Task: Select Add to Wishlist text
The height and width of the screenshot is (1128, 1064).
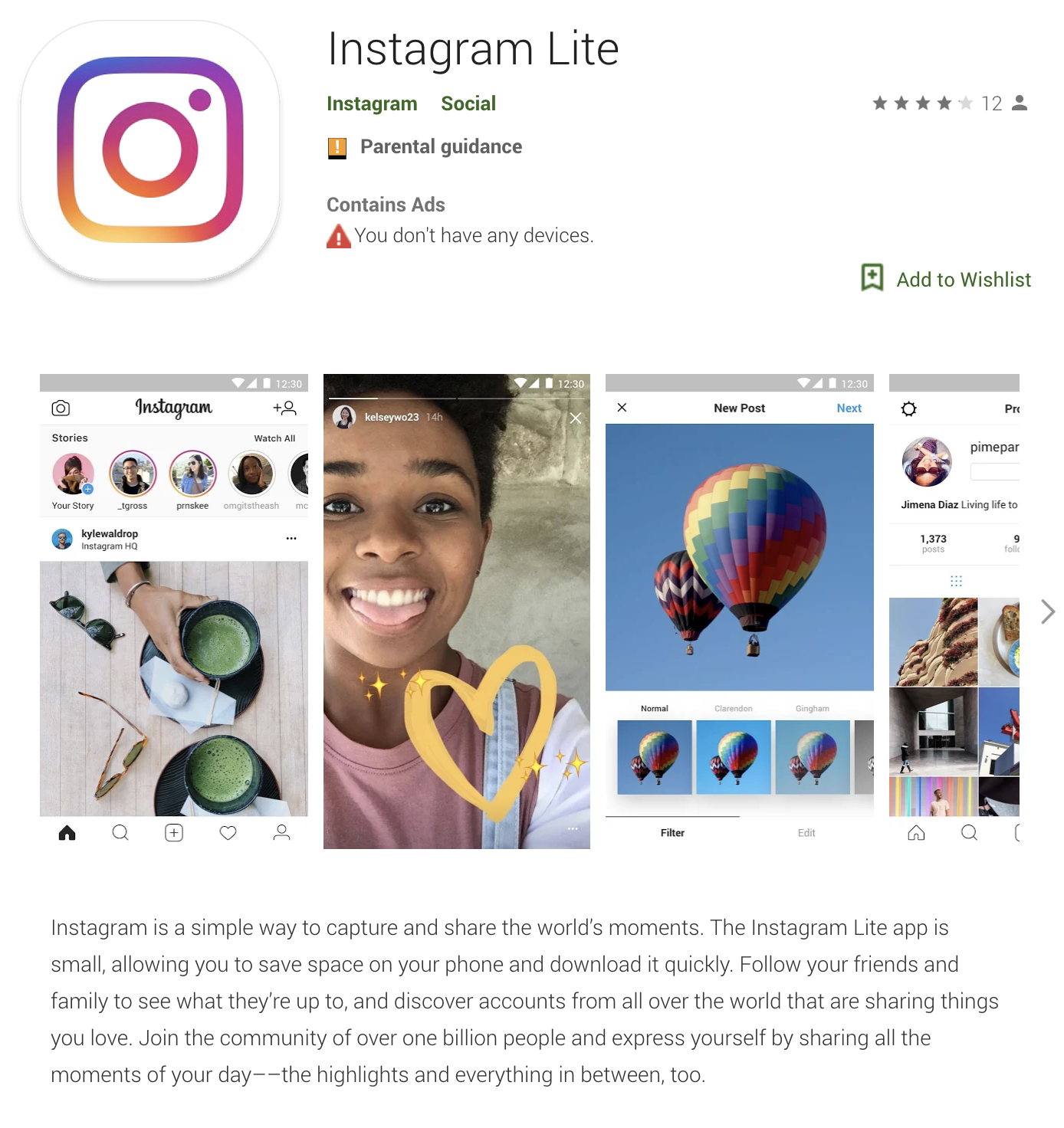Action: [964, 280]
